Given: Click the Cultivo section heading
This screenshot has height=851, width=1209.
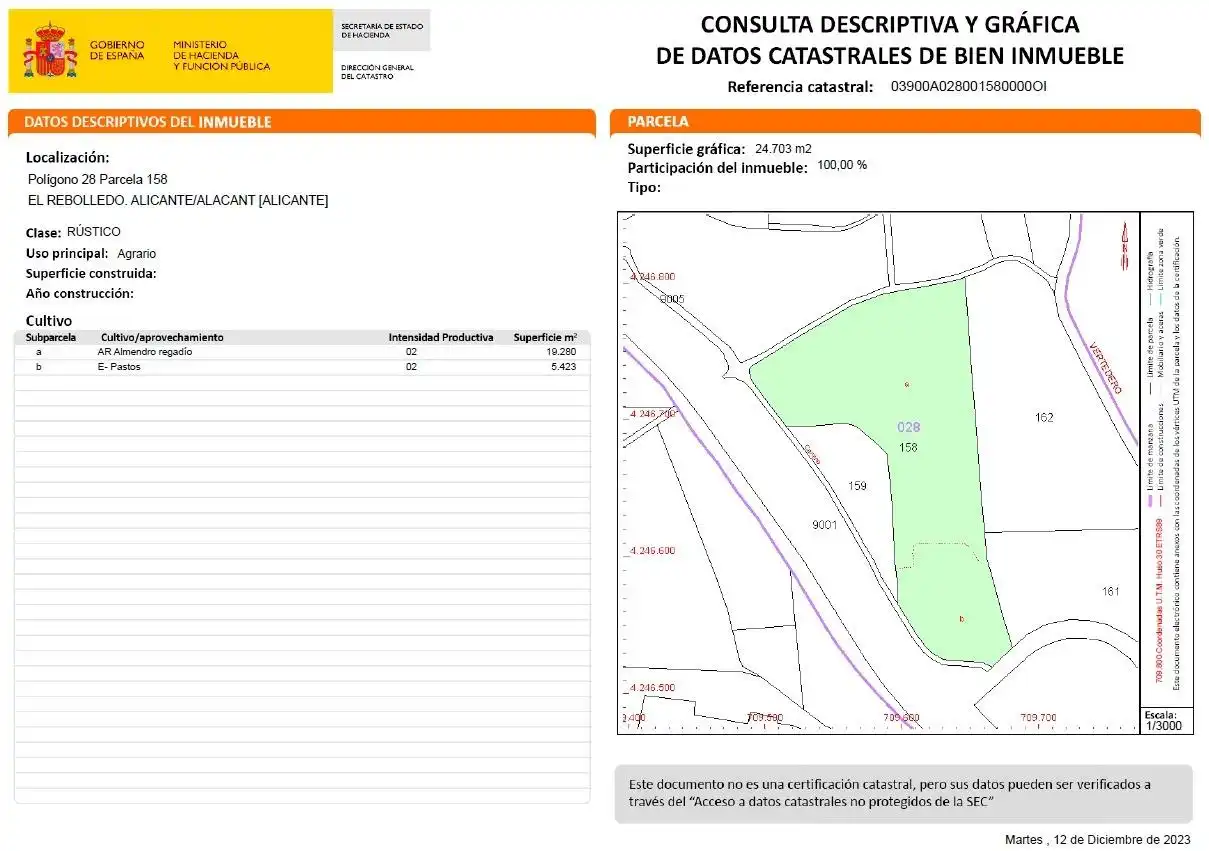Looking at the screenshot, I should coord(49,321).
